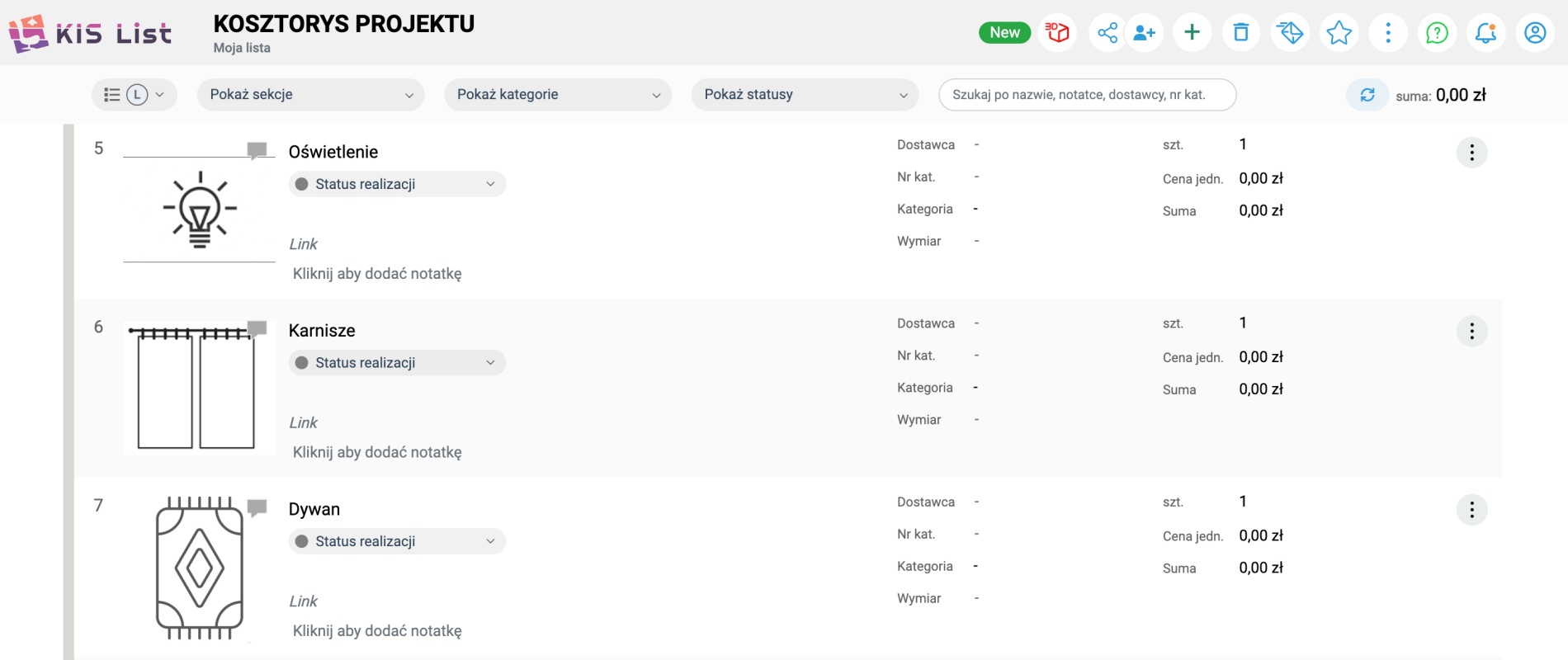Open notifications bell icon
Viewport: 1568px width, 660px height.
[1485, 33]
